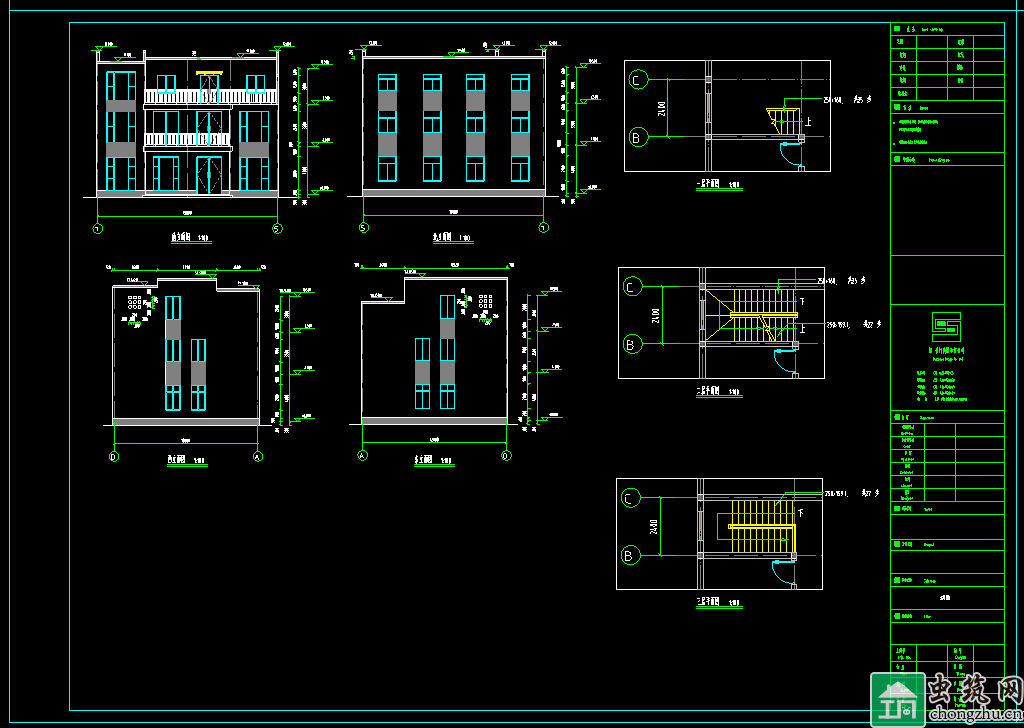Select axis bubble A at east elevation's left
This screenshot has width=1024, height=728.
tap(363, 455)
